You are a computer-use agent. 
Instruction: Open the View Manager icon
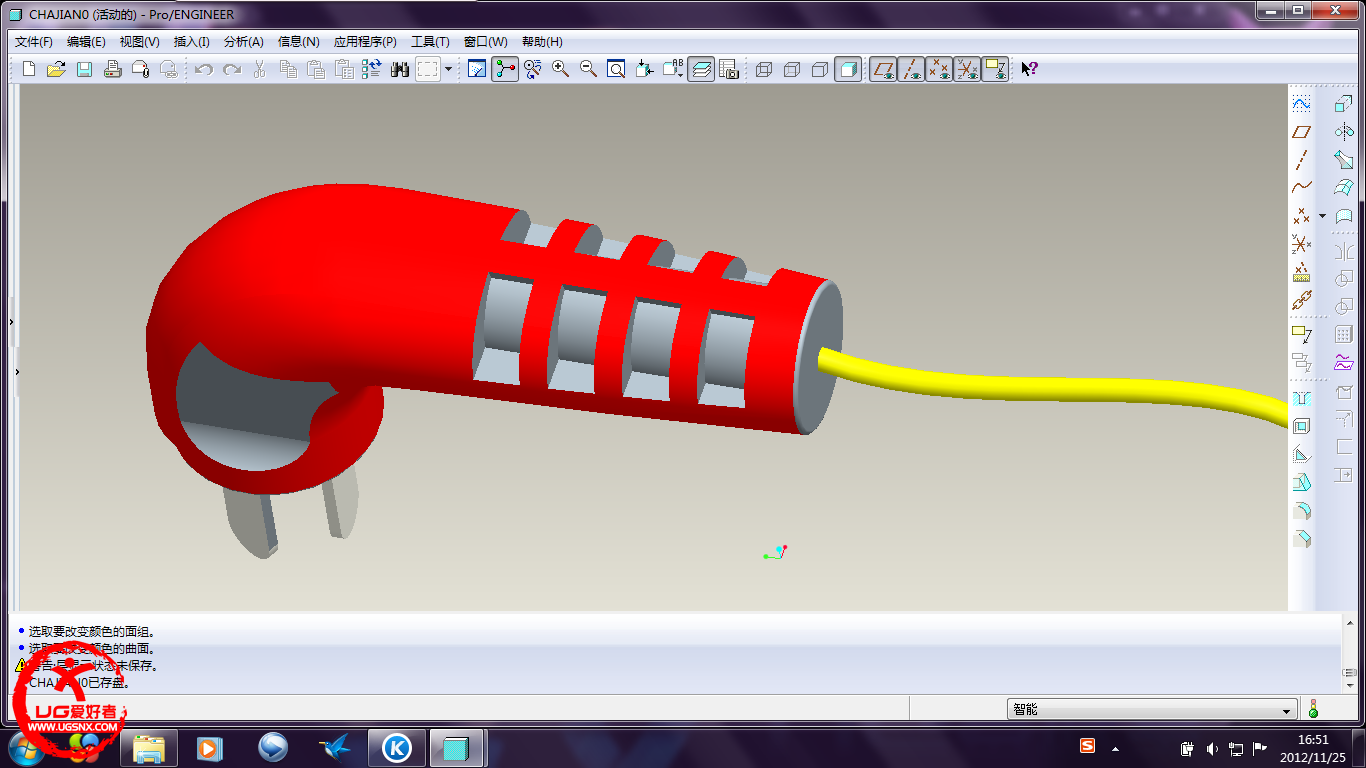[x=729, y=69]
